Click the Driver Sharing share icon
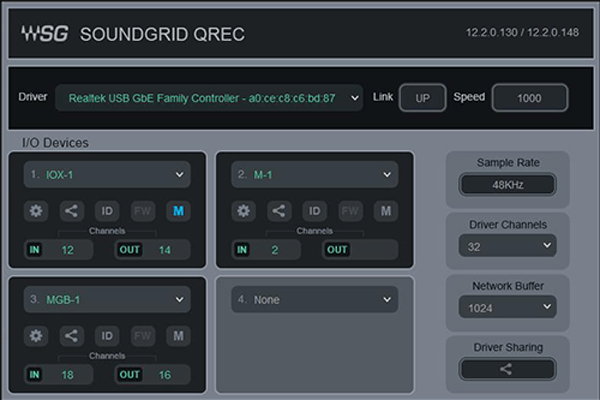 [506, 369]
